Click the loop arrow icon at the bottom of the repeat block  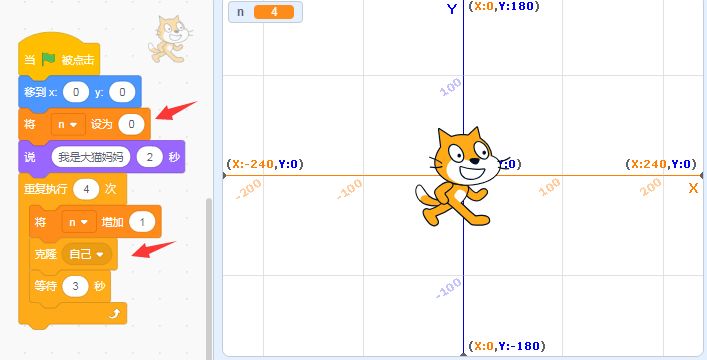point(114,313)
